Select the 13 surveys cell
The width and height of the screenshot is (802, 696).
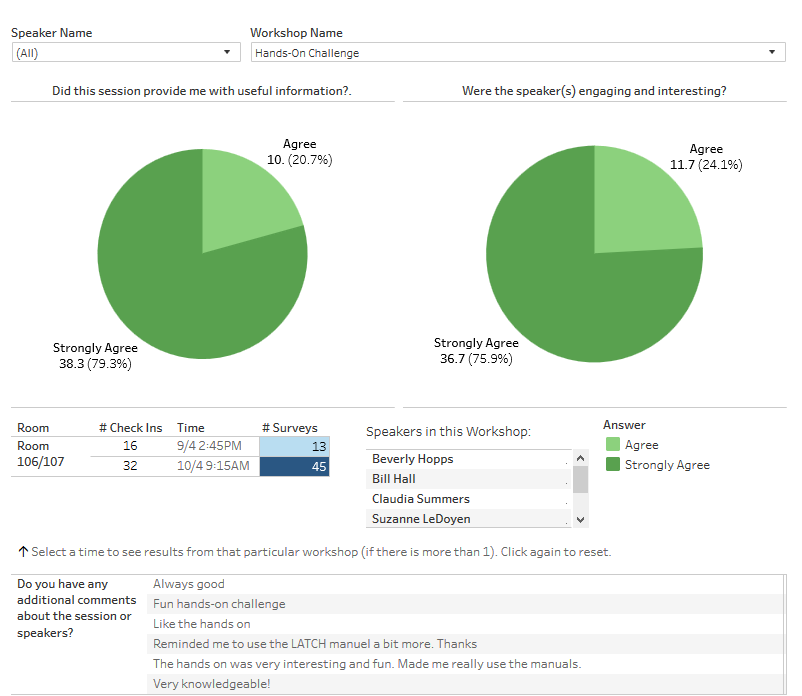294,446
